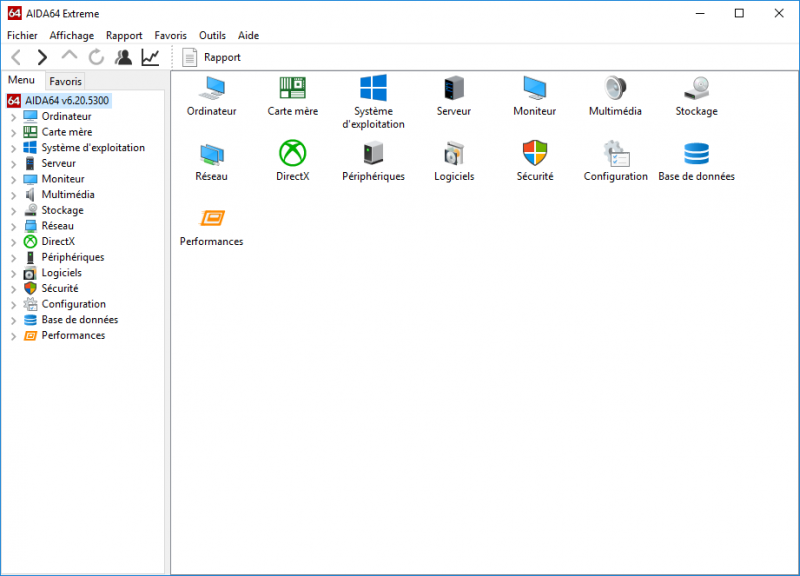Switch to the Favoris tab
Viewport: 800px width, 576px height.
click(x=65, y=81)
